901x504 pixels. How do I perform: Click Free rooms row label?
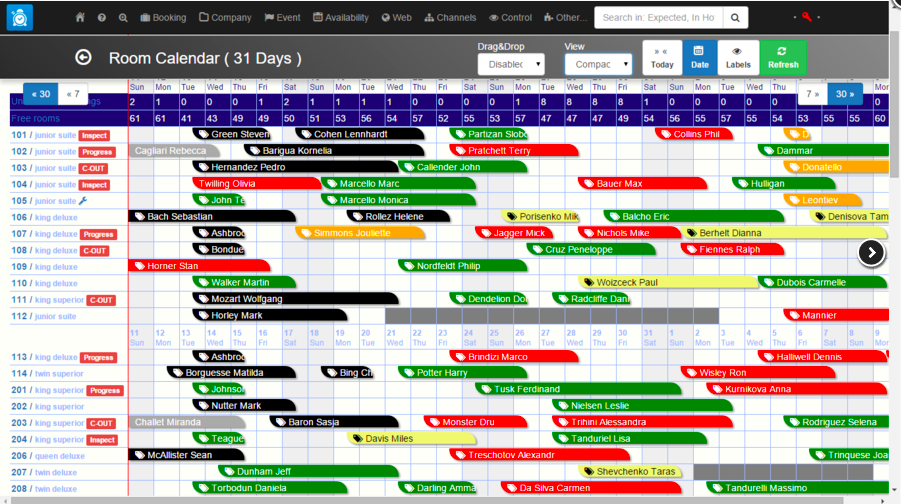point(35,118)
